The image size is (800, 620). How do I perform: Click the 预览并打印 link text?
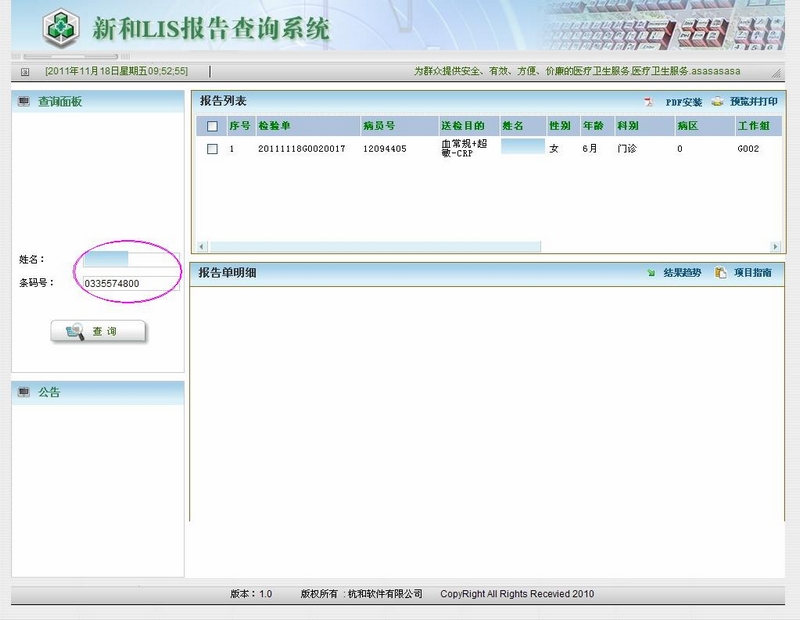click(x=753, y=102)
